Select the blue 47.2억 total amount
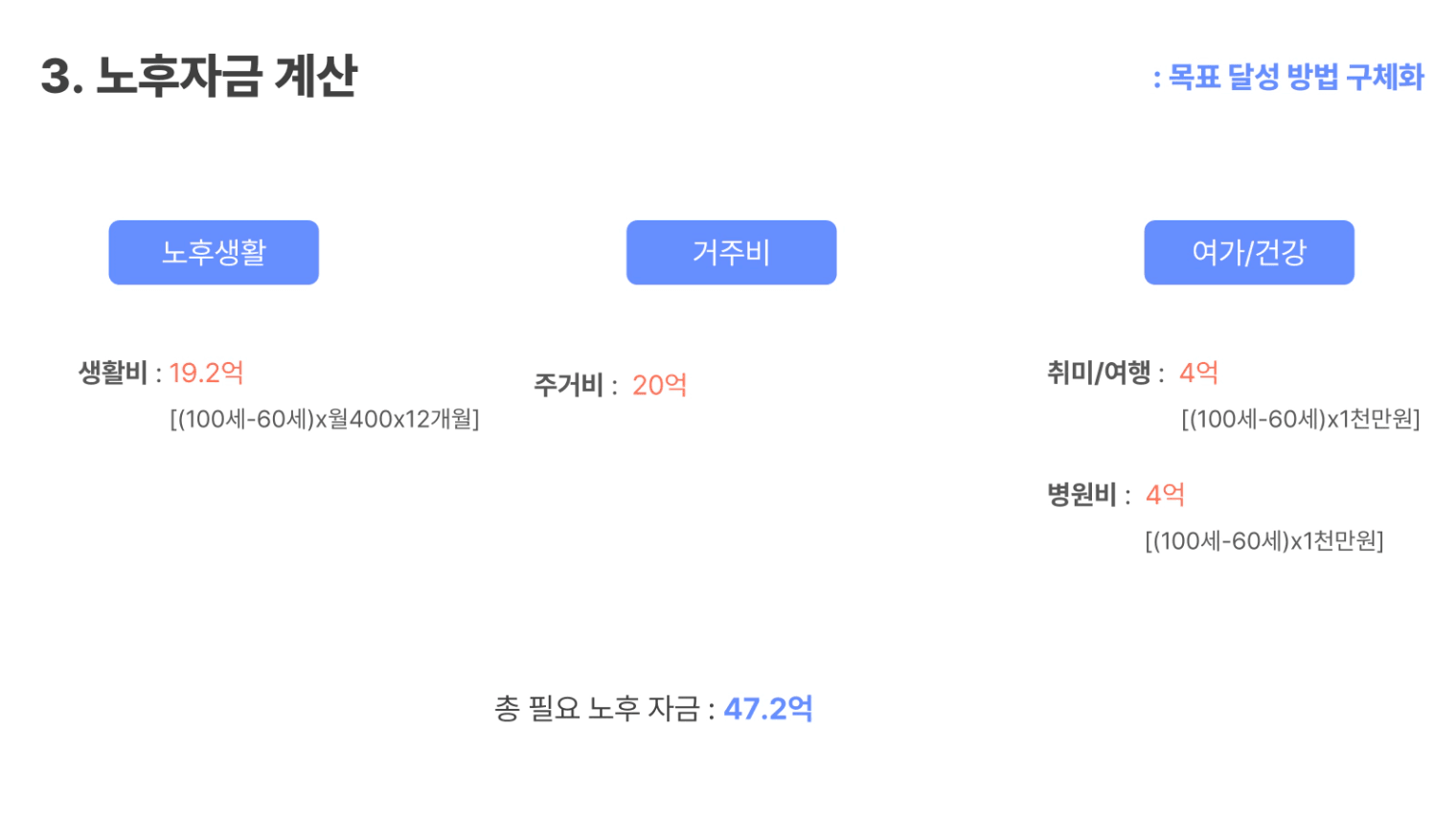1456x819 pixels. [768, 709]
